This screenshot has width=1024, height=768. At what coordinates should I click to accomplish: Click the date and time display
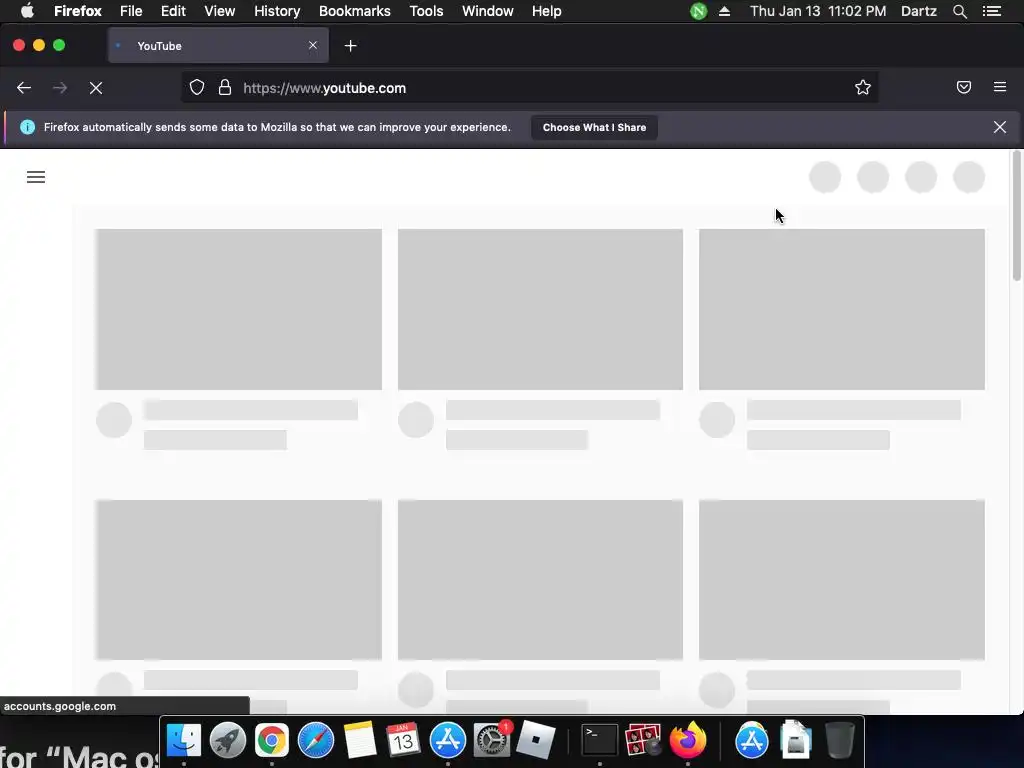coord(818,11)
